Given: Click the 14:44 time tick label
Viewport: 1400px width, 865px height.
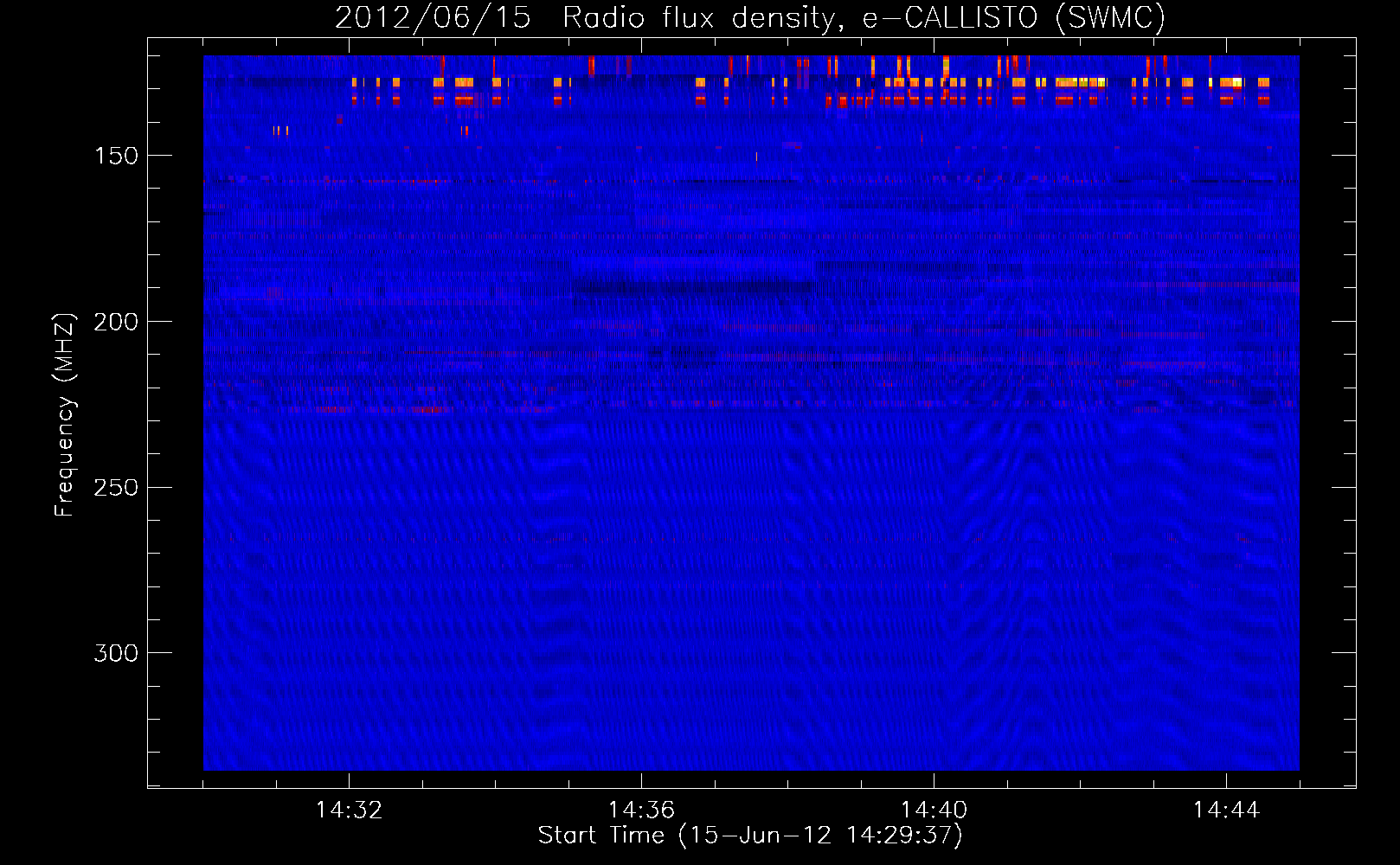Looking at the screenshot, I should coord(1226,811).
